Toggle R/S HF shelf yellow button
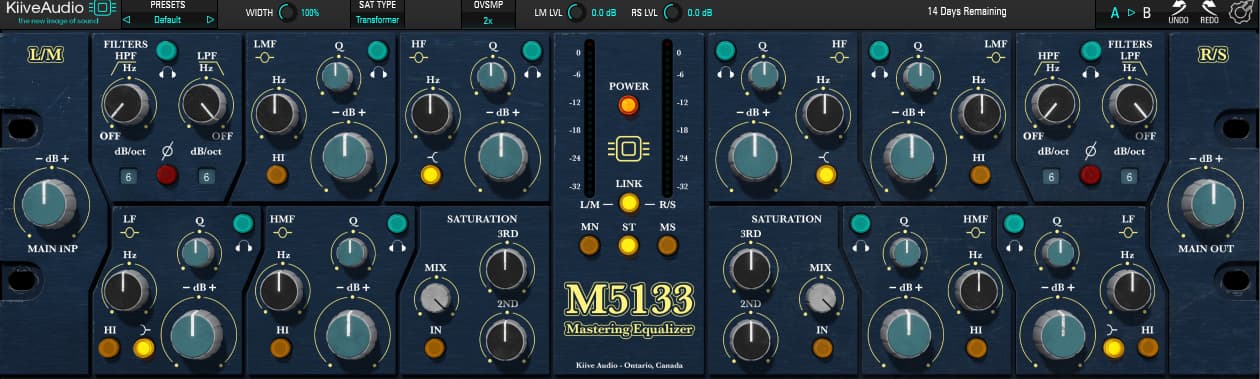This screenshot has height=379, width=1260. (826, 176)
